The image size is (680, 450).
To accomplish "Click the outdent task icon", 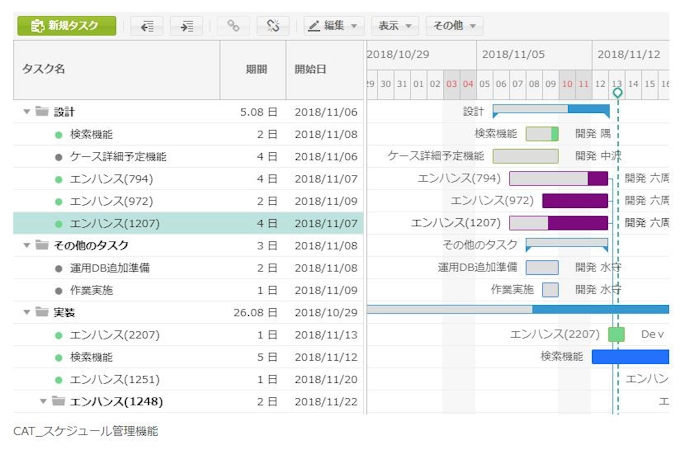I will [x=147, y=26].
